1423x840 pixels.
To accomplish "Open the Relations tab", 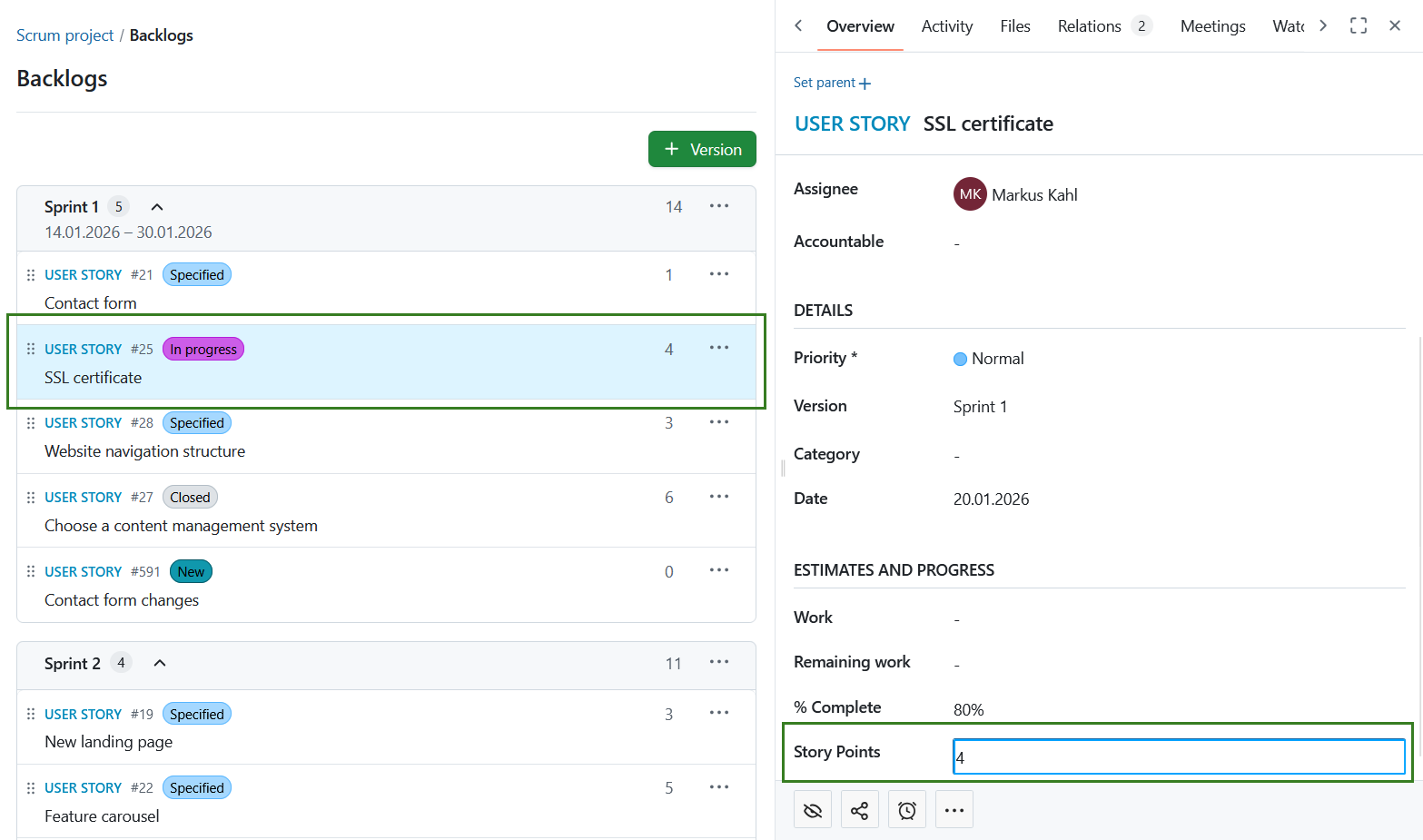I will pos(1089,25).
